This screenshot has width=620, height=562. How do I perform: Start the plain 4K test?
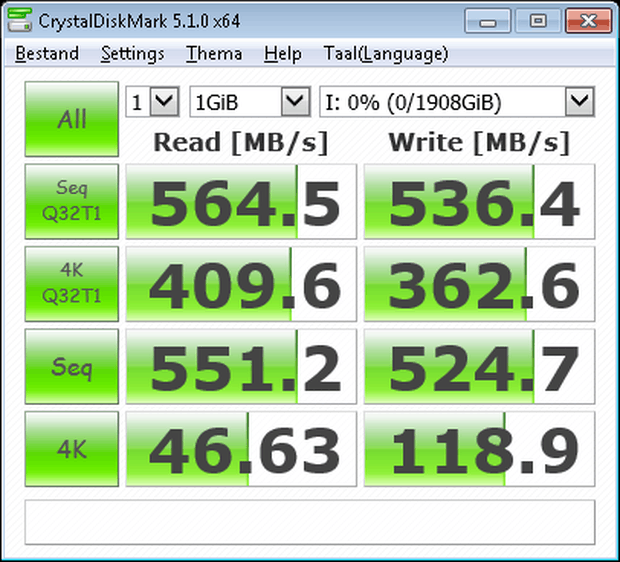click(72, 449)
